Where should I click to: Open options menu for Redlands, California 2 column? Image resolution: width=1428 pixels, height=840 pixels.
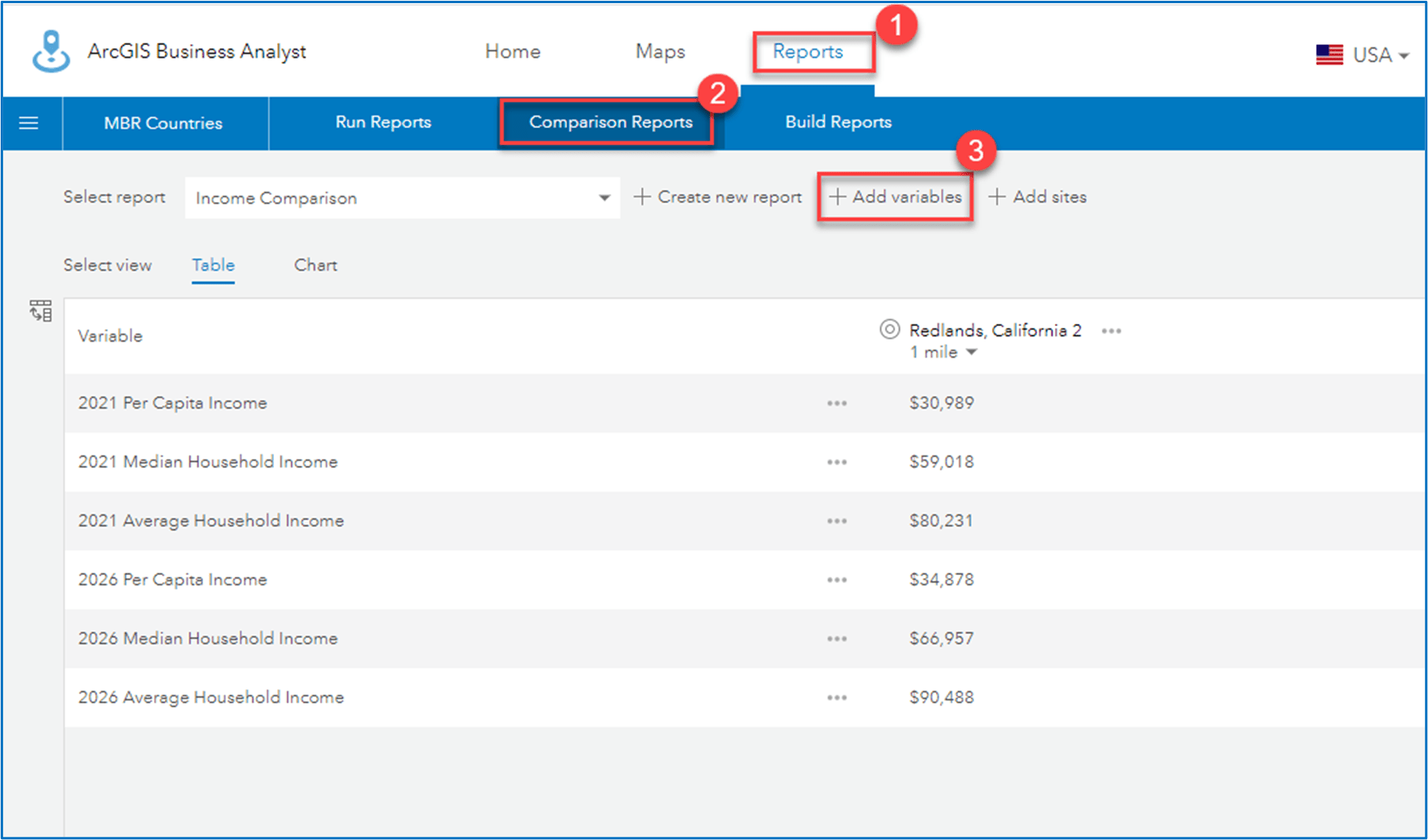click(x=1111, y=331)
